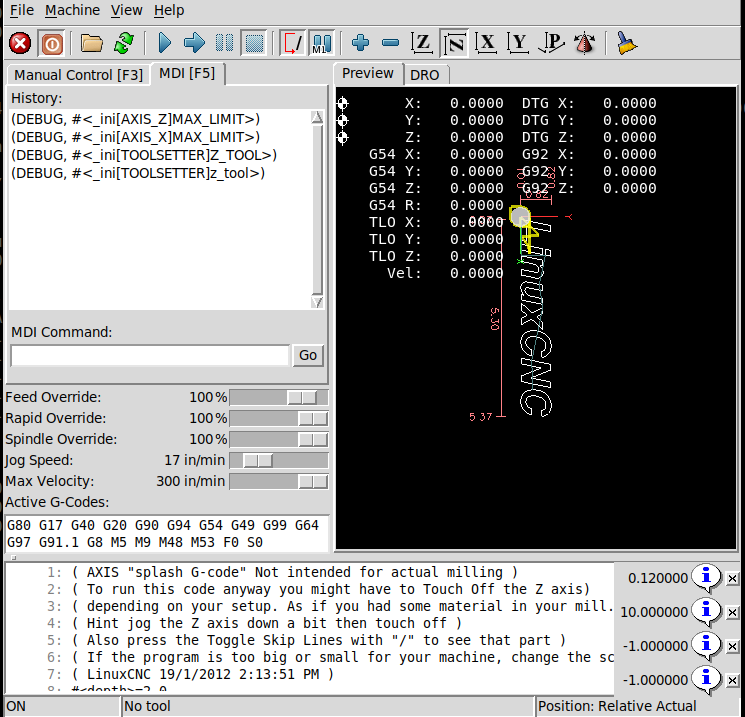Switch to the DRO tab
This screenshot has height=717, width=745.
coord(425,75)
